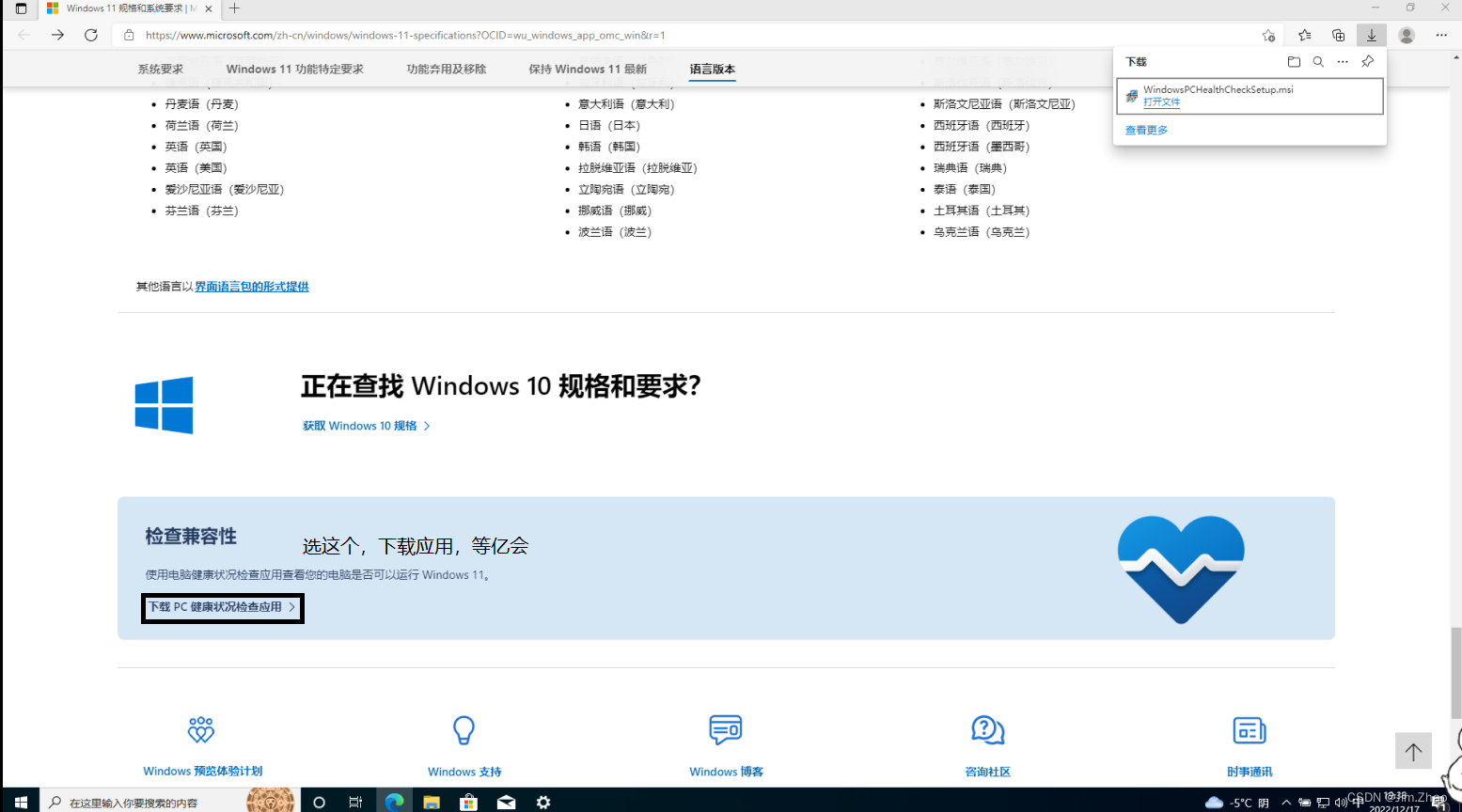Open 界面语言包的形式提供 link
This screenshot has width=1462, height=812.
[x=252, y=287]
